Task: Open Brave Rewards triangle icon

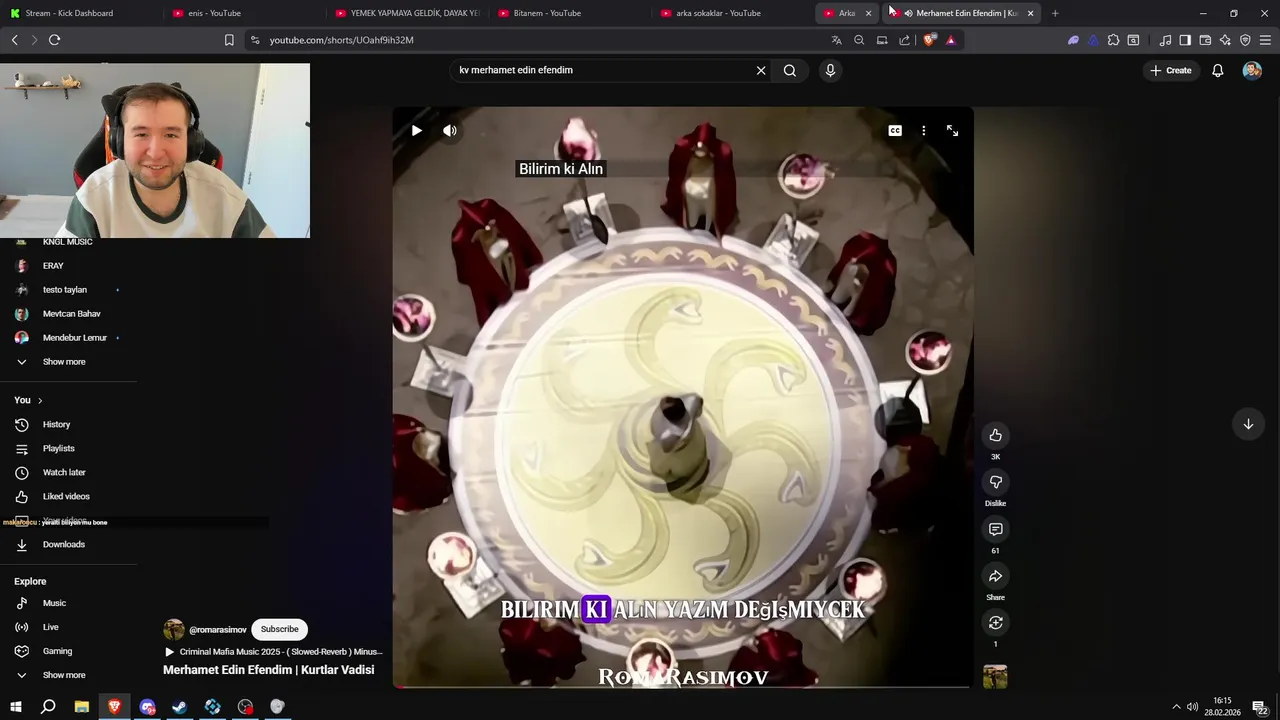Action: (x=950, y=40)
